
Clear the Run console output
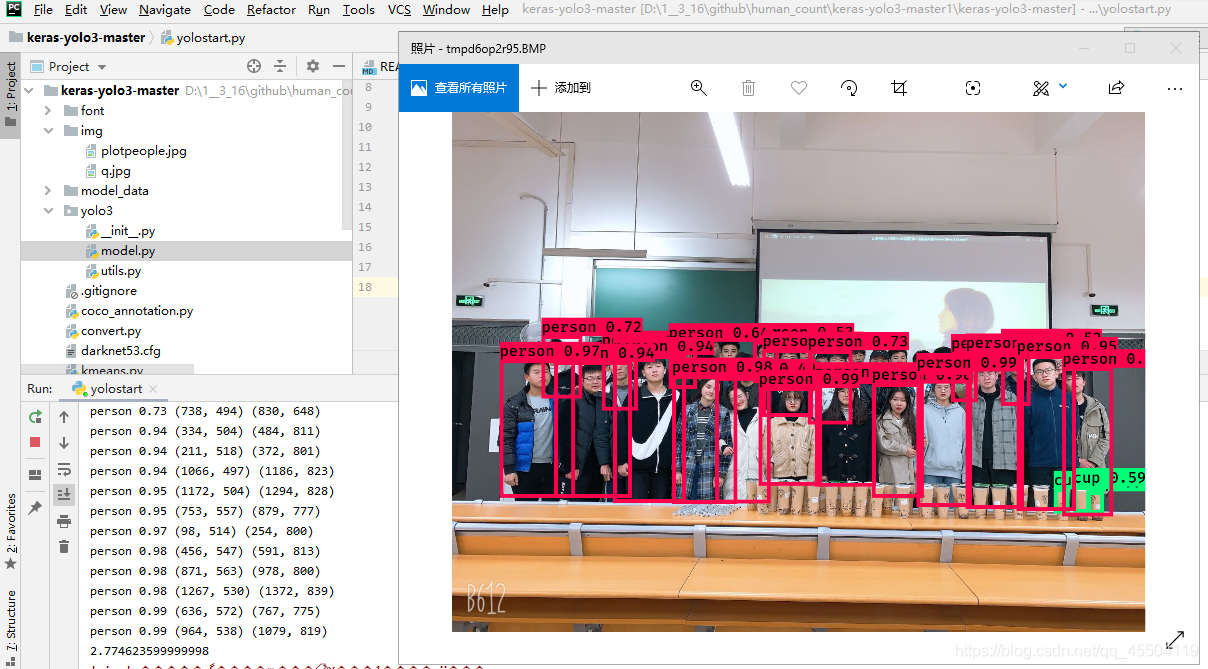[64, 546]
